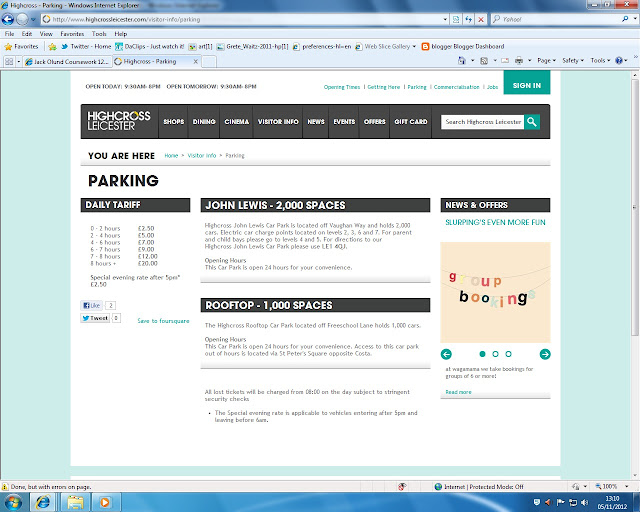Viewport: 640px width, 512px height.
Task: Click the Facebook Like button
Action: 92,305
